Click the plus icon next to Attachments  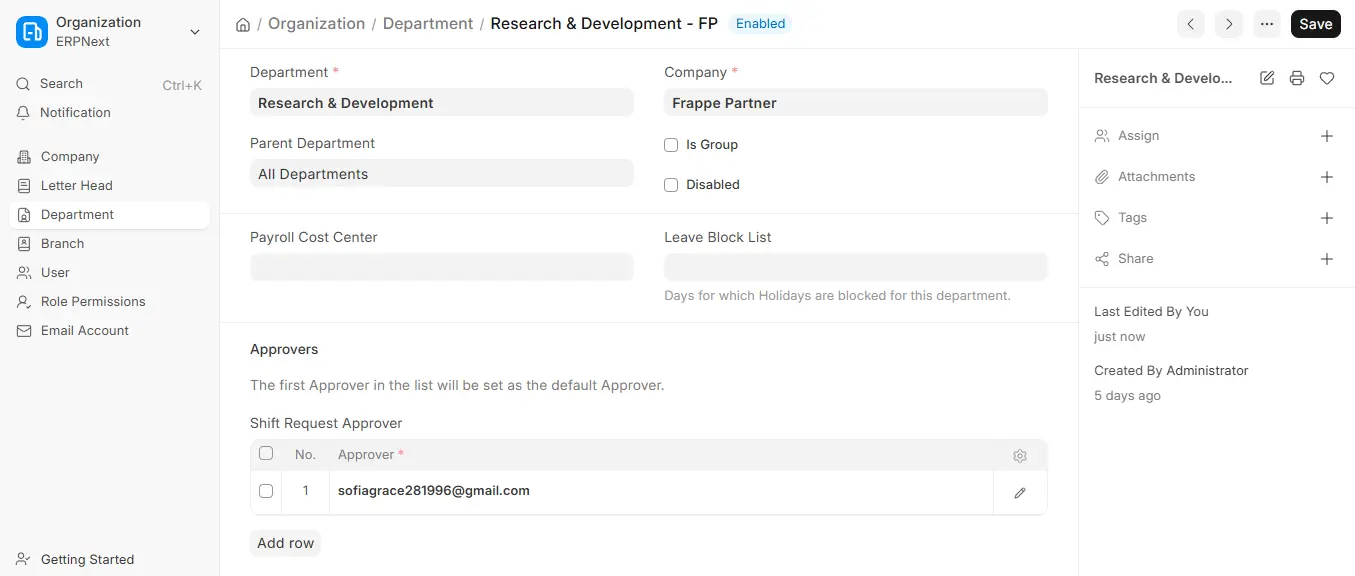click(1327, 177)
